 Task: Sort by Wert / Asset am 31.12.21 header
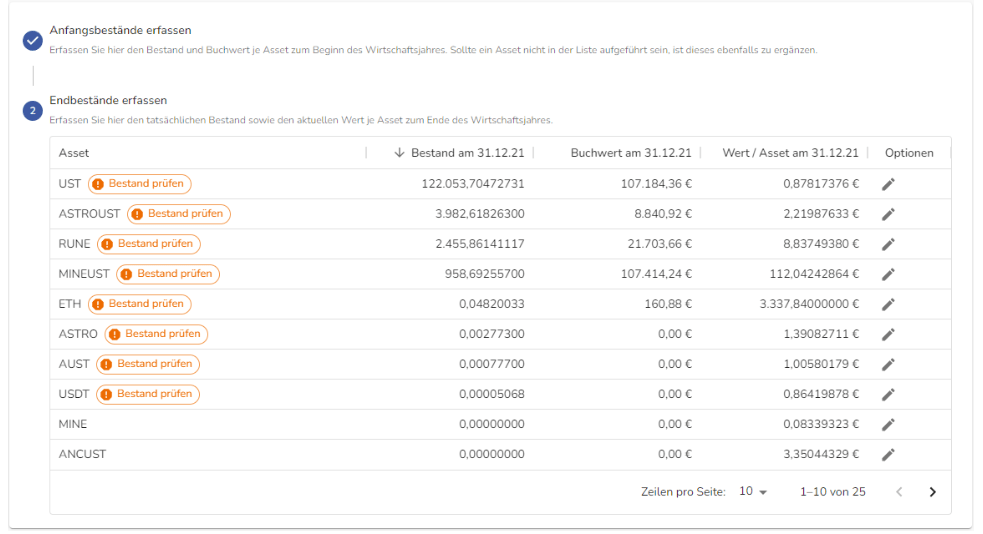click(x=791, y=153)
